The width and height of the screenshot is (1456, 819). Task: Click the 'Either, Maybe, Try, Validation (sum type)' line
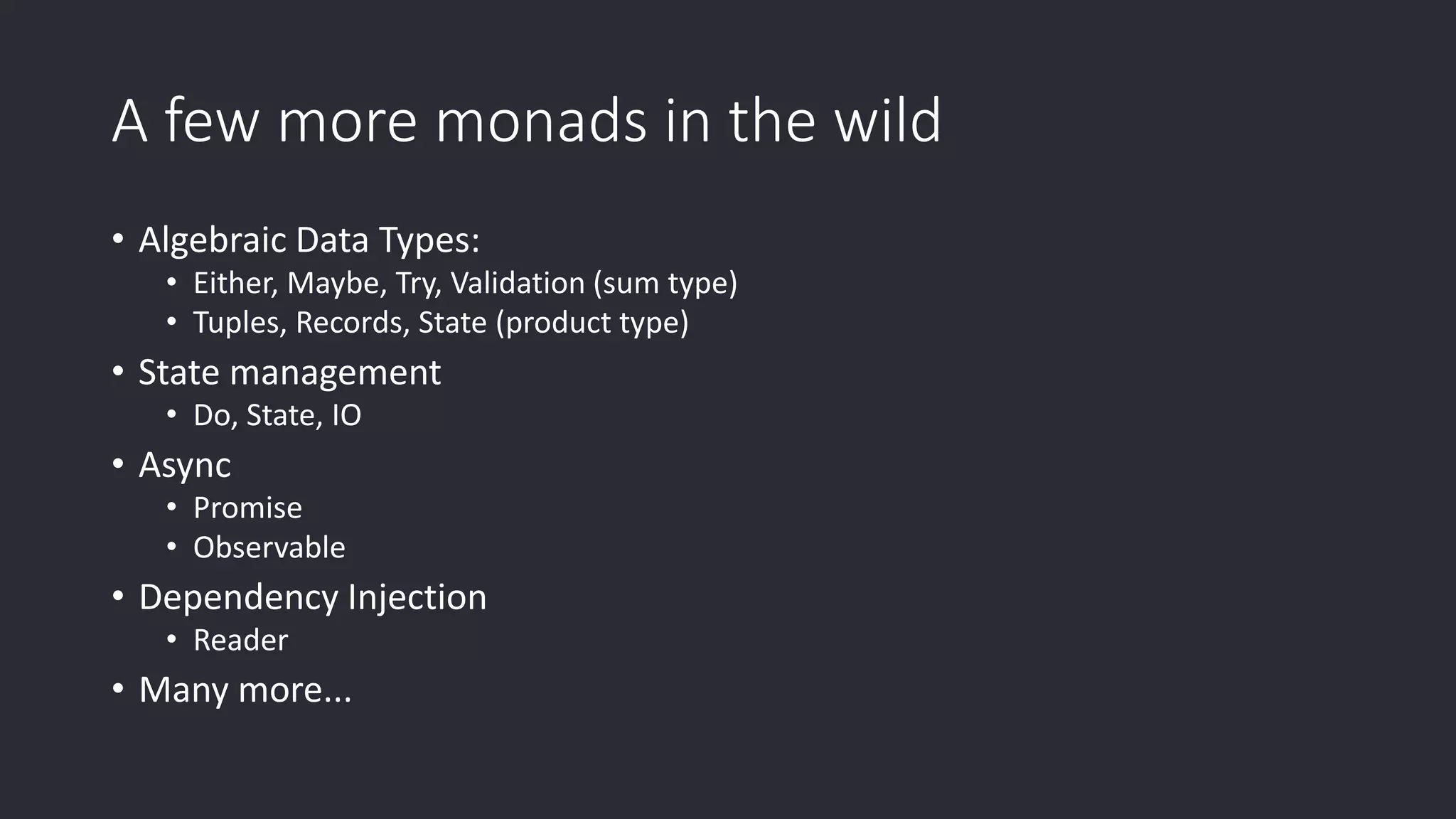coord(466,284)
